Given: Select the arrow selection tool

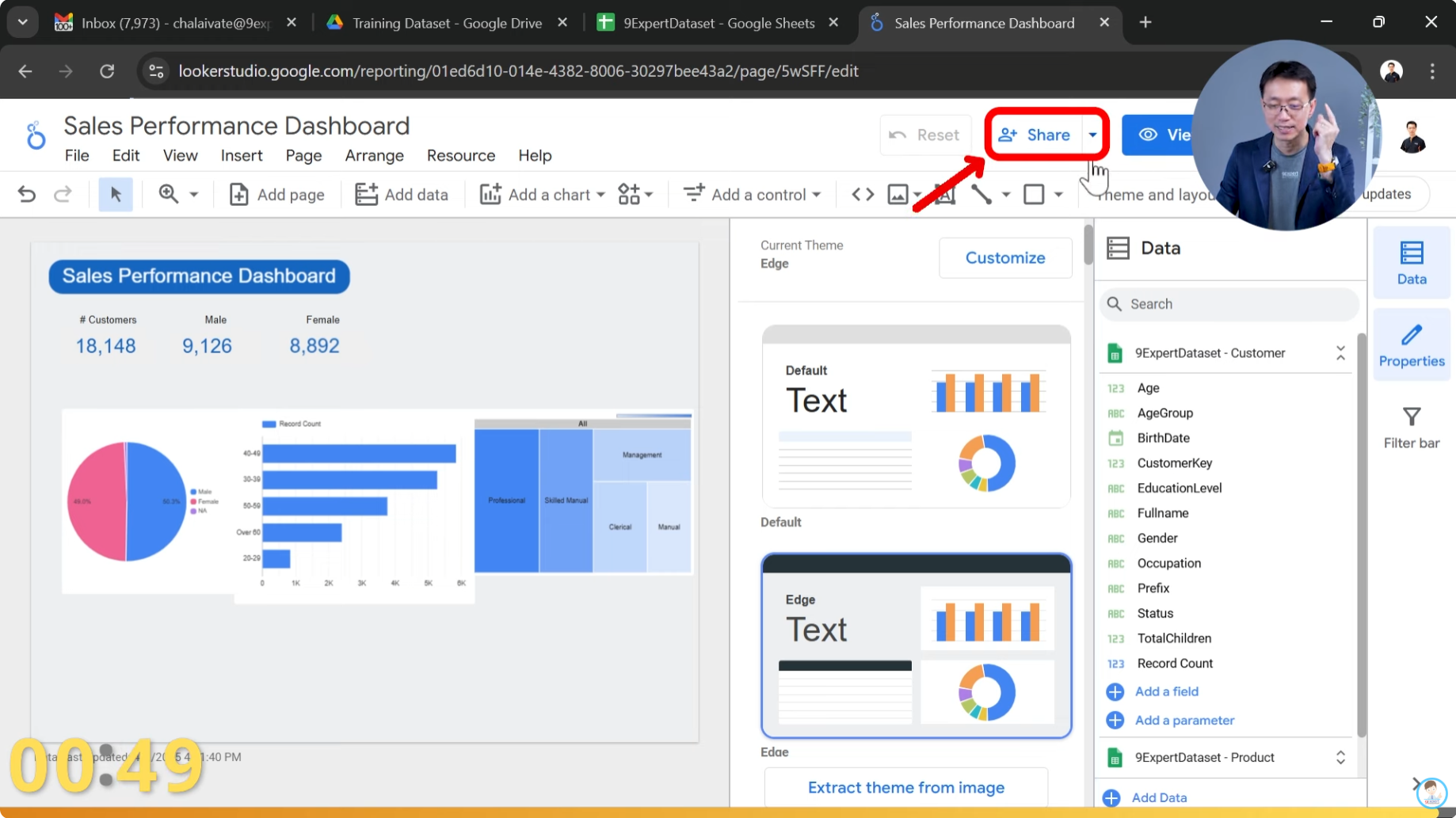Looking at the screenshot, I should (x=116, y=194).
